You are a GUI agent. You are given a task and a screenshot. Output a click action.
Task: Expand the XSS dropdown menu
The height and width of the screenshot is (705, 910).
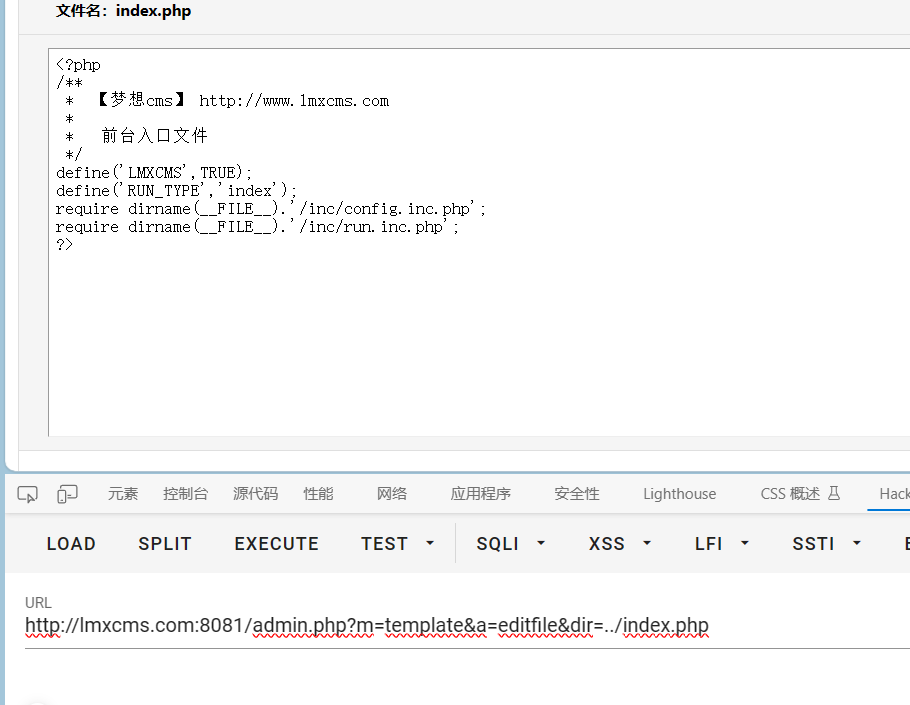pyautogui.click(x=620, y=544)
